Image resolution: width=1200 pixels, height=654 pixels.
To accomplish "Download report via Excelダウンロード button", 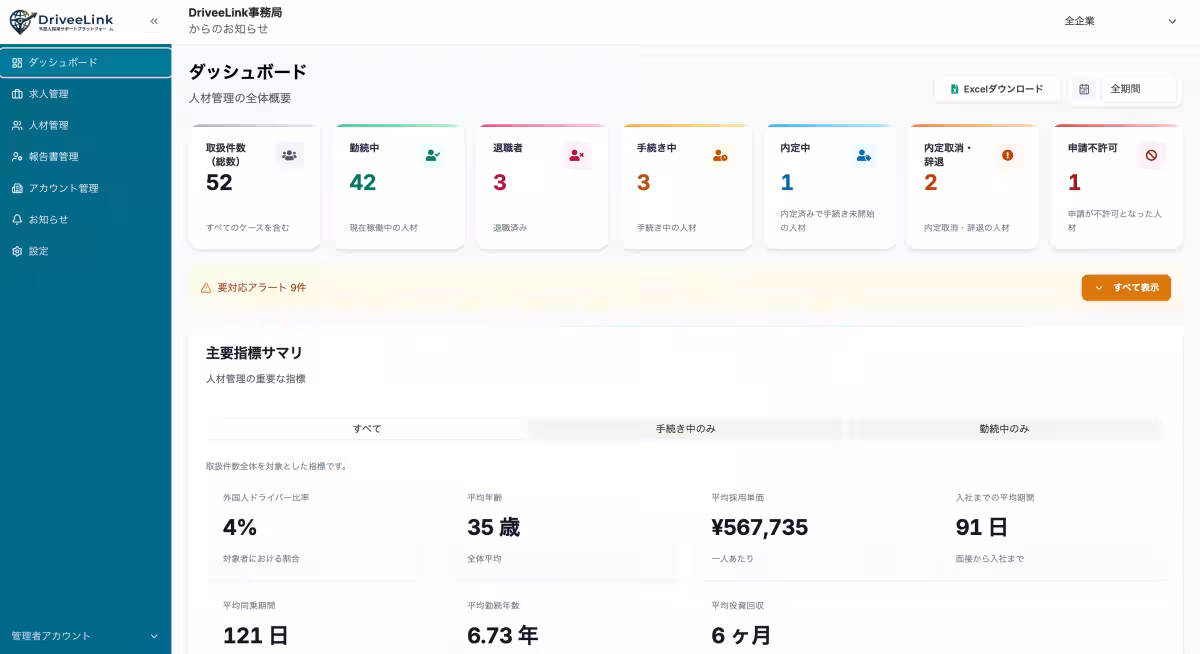I will pyautogui.click(x=997, y=89).
